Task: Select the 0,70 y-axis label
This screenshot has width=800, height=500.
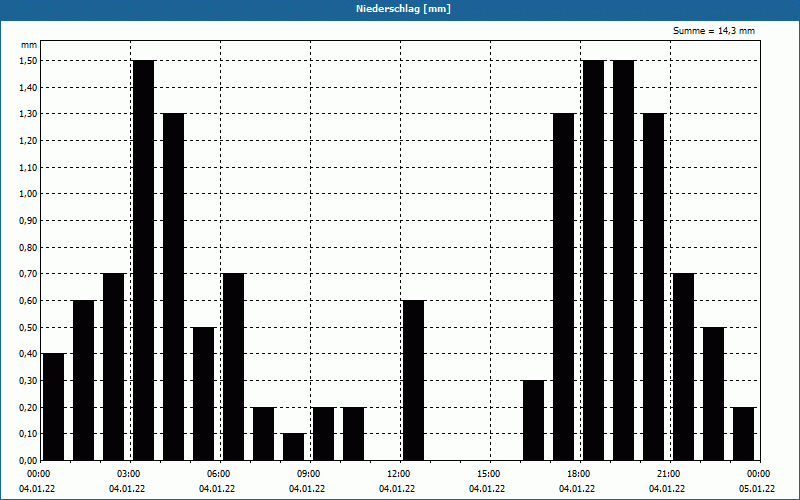Action: click(x=26, y=274)
